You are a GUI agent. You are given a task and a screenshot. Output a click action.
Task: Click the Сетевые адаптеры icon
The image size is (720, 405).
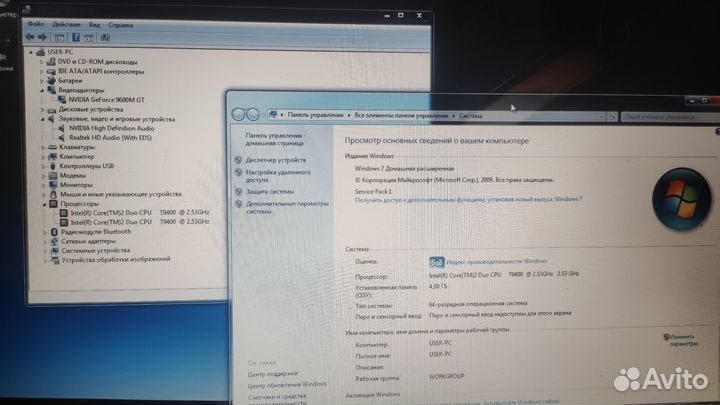pyautogui.click(x=54, y=241)
